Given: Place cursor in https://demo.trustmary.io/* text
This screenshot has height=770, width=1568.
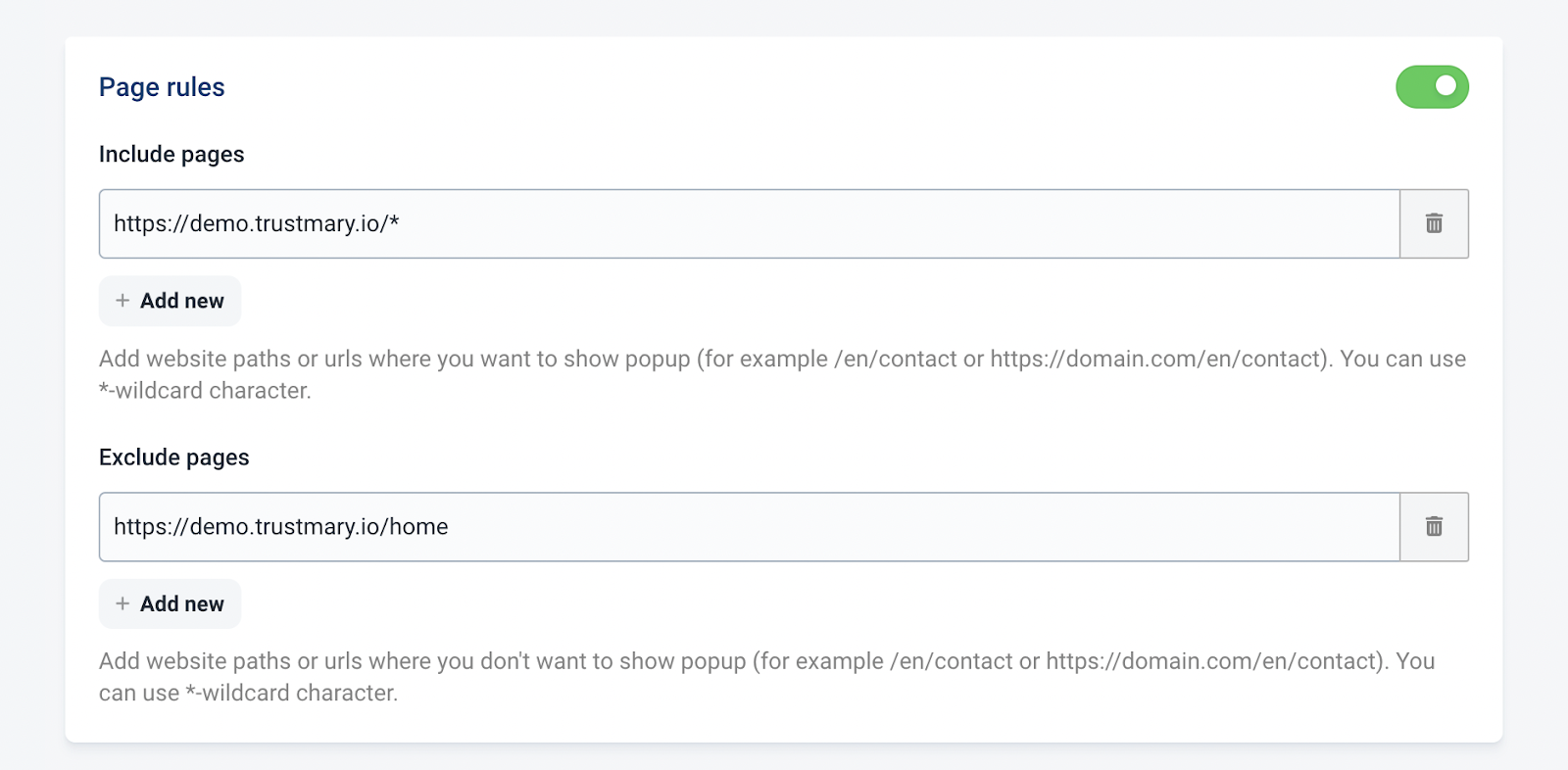Looking at the screenshot, I should [256, 223].
